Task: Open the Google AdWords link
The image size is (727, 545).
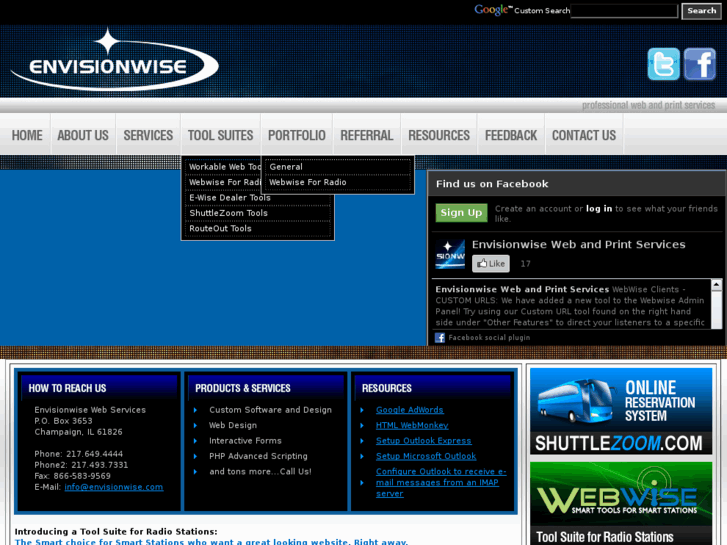Action: [x=409, y=410]
